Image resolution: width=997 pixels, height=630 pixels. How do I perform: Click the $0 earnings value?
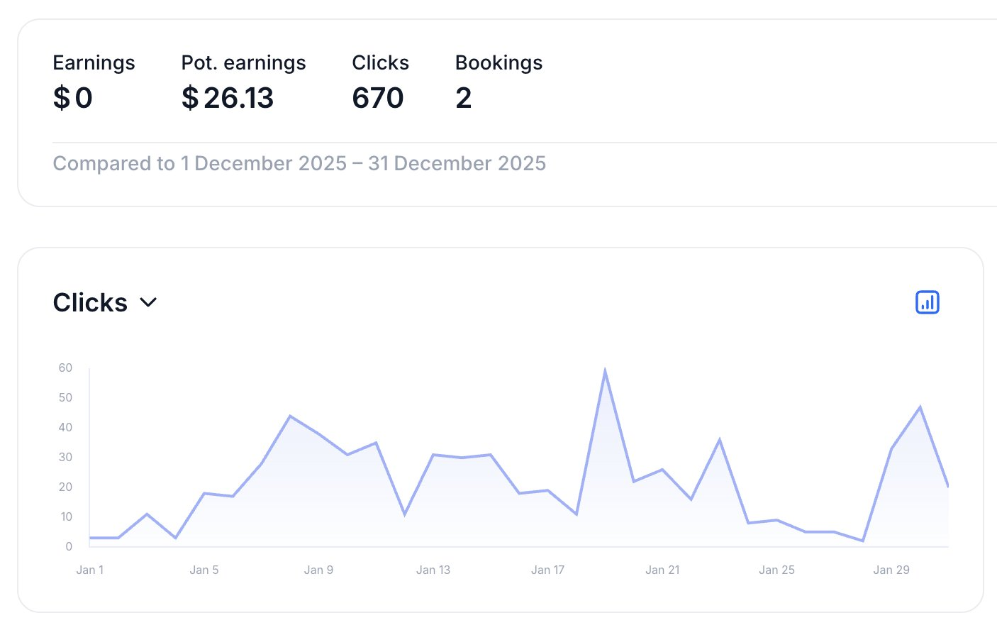(x=73, y=98)
